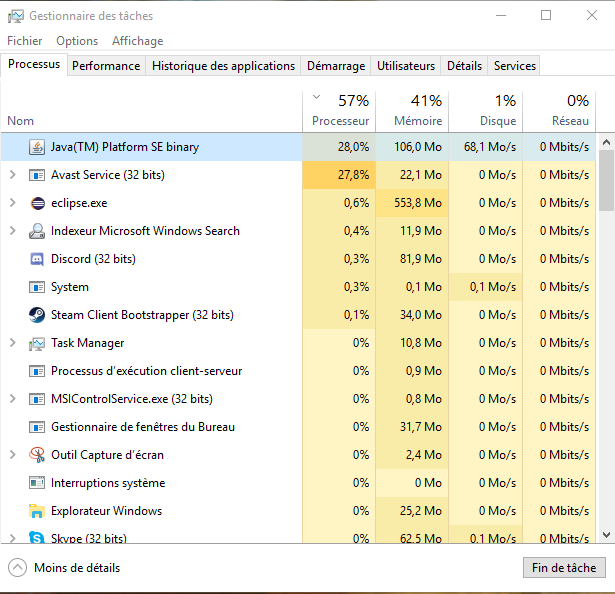Switch to the Performance tab
Screen dimensions: 615x594
(106, 66)
